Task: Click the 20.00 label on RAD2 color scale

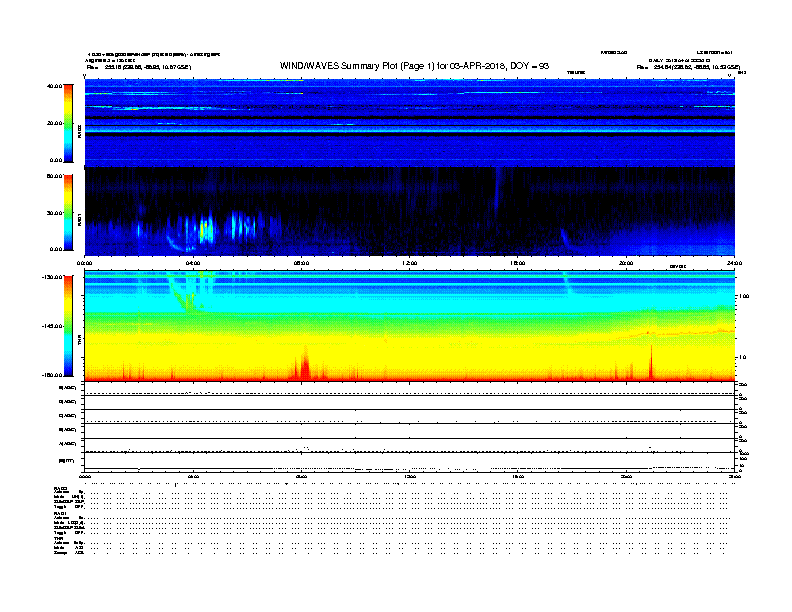Action: click(54, 123)
